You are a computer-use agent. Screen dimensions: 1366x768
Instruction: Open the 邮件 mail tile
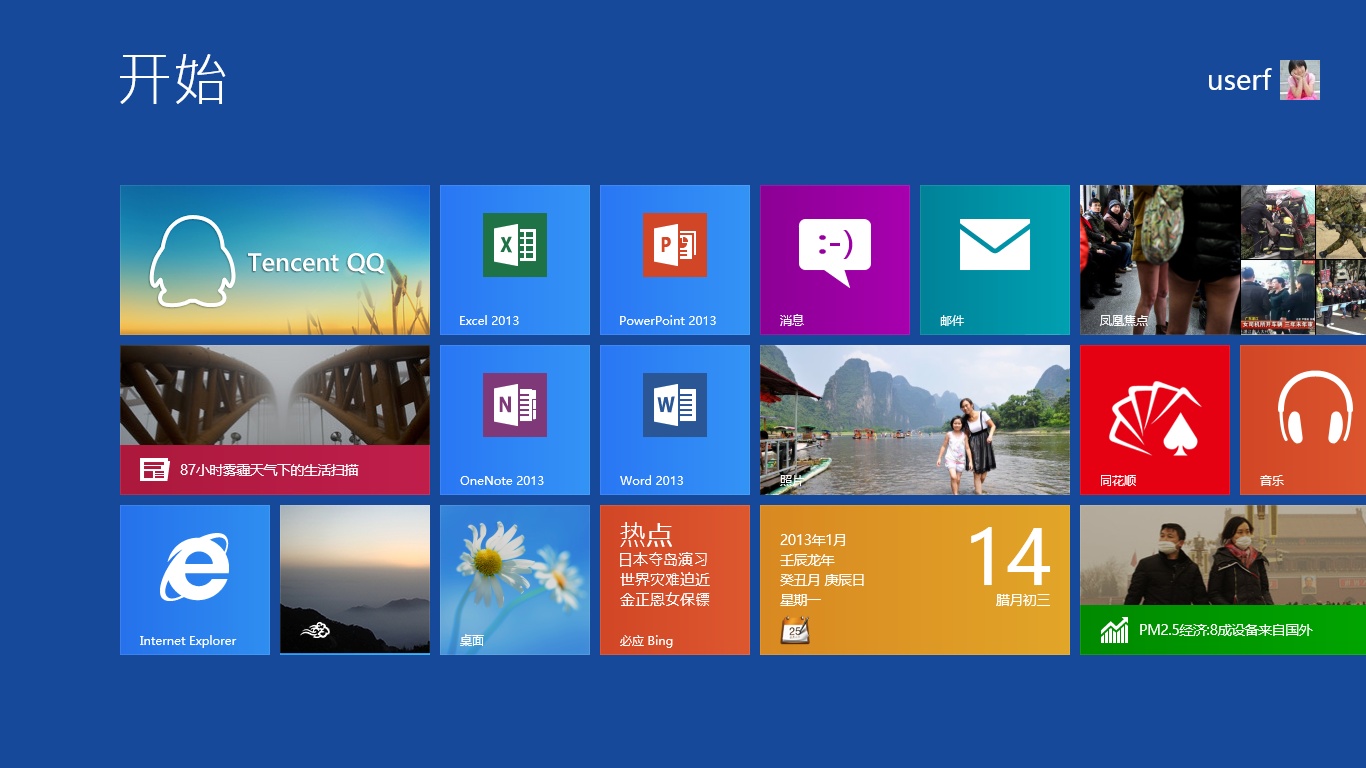point(995,260)
